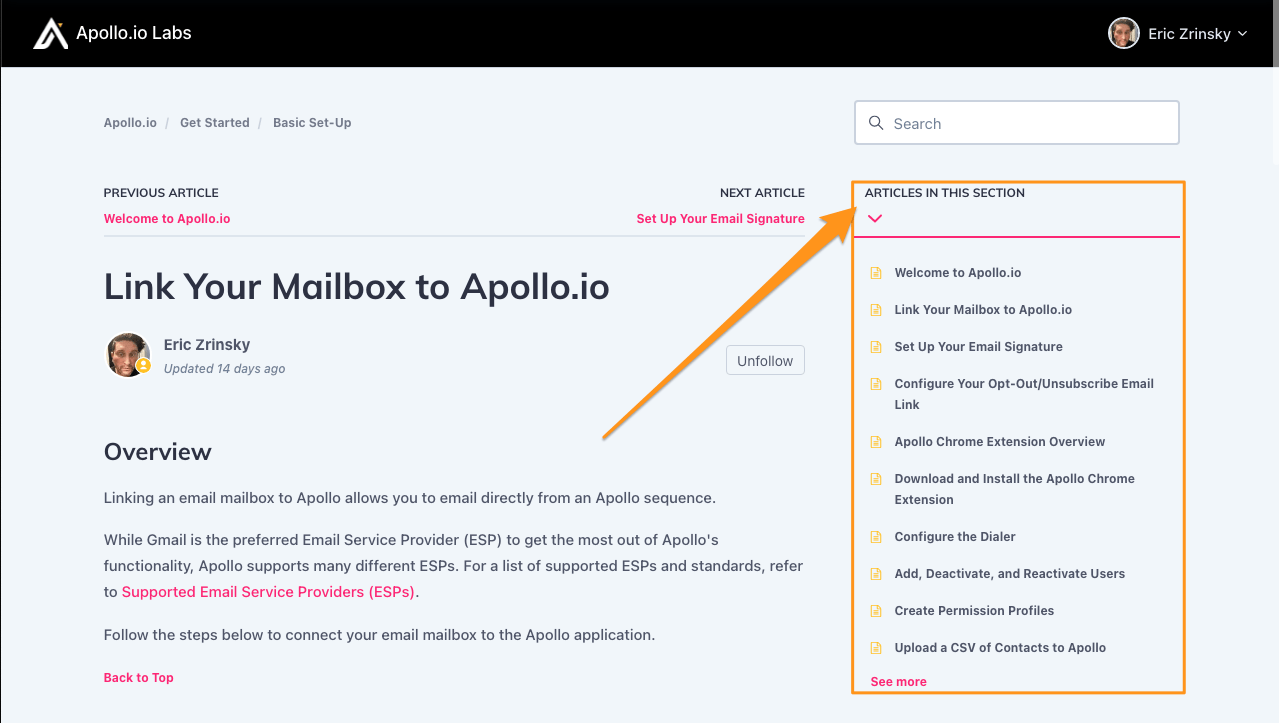Open Add, Deactivate, and Reactivate Users article
Viewport: 1279px width, 723px height.
1010,574
